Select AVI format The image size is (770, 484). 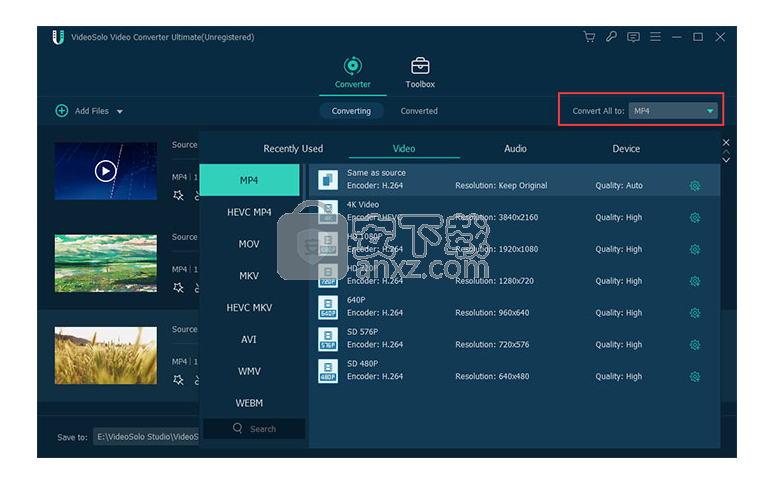click(249, 340)
